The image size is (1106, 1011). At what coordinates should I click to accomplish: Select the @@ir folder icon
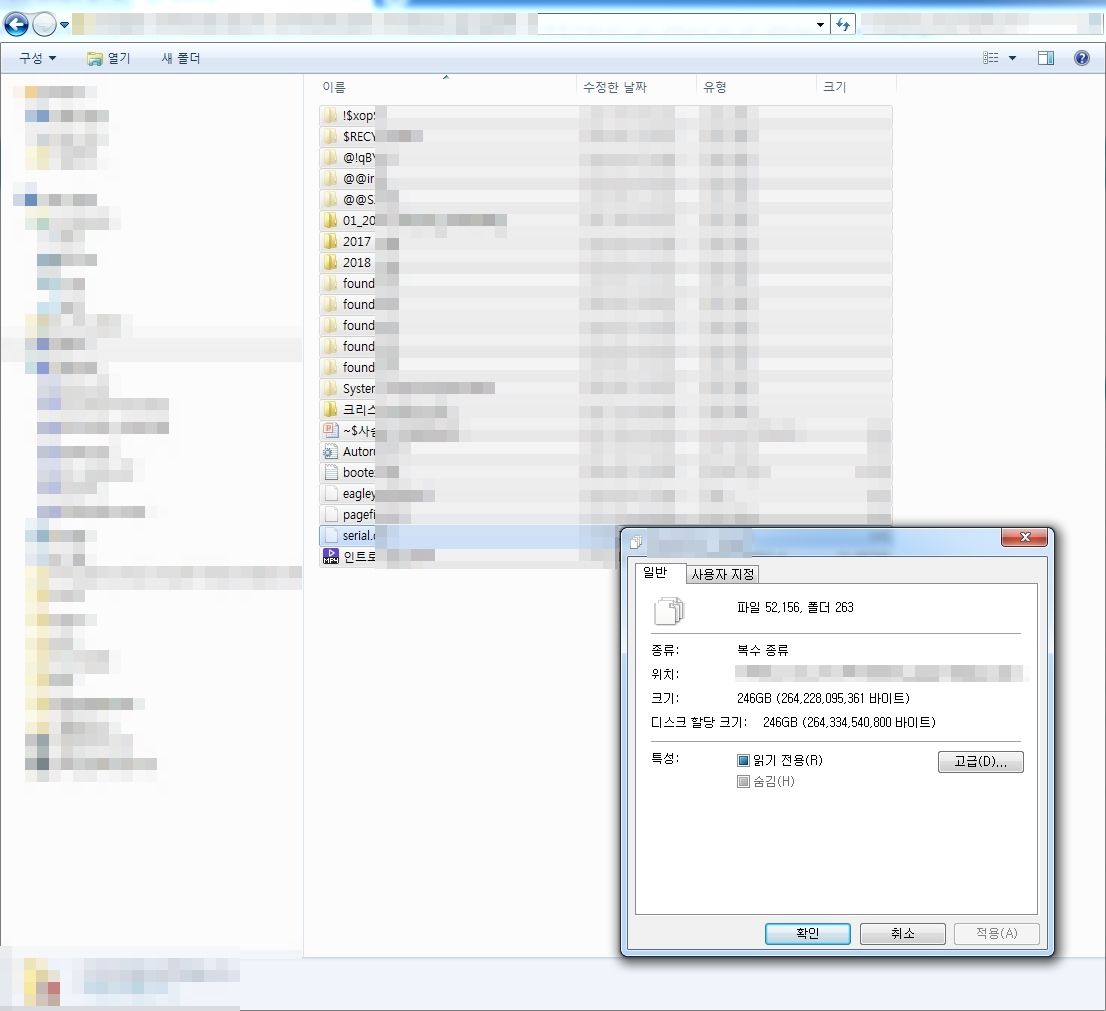pyautogui.click(x=330, y=178)
